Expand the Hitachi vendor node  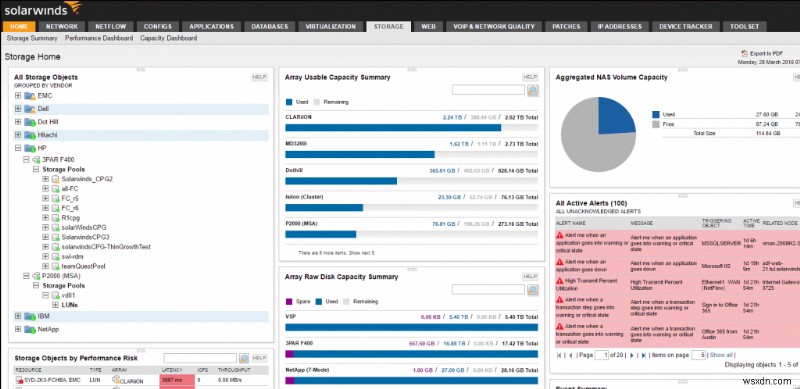(x=18, y=135)
